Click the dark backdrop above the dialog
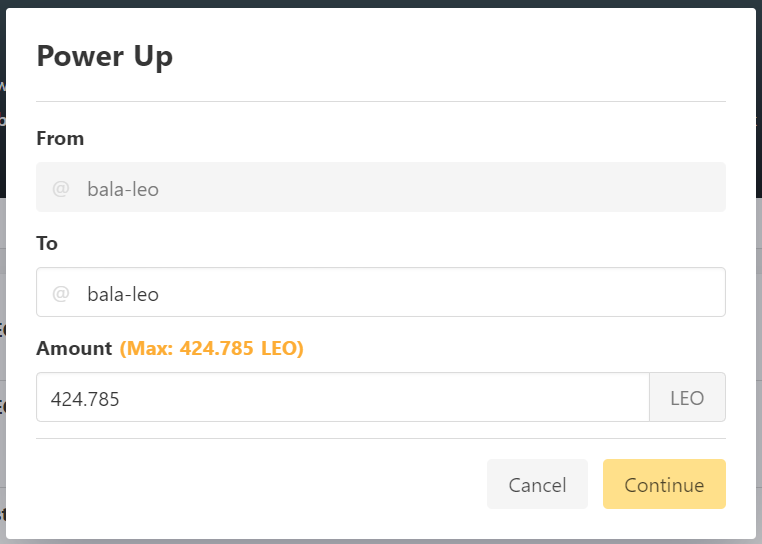Image resolution: width=762 pixels, height=544 pixels. (380, 3)
